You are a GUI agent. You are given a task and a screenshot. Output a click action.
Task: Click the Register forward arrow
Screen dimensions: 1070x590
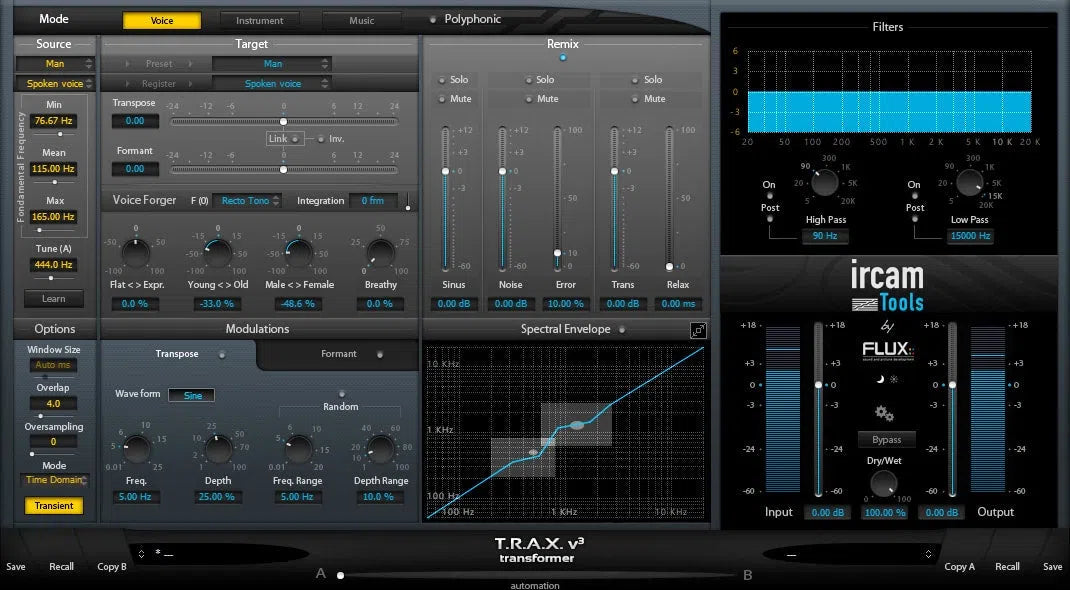[190, 84]
